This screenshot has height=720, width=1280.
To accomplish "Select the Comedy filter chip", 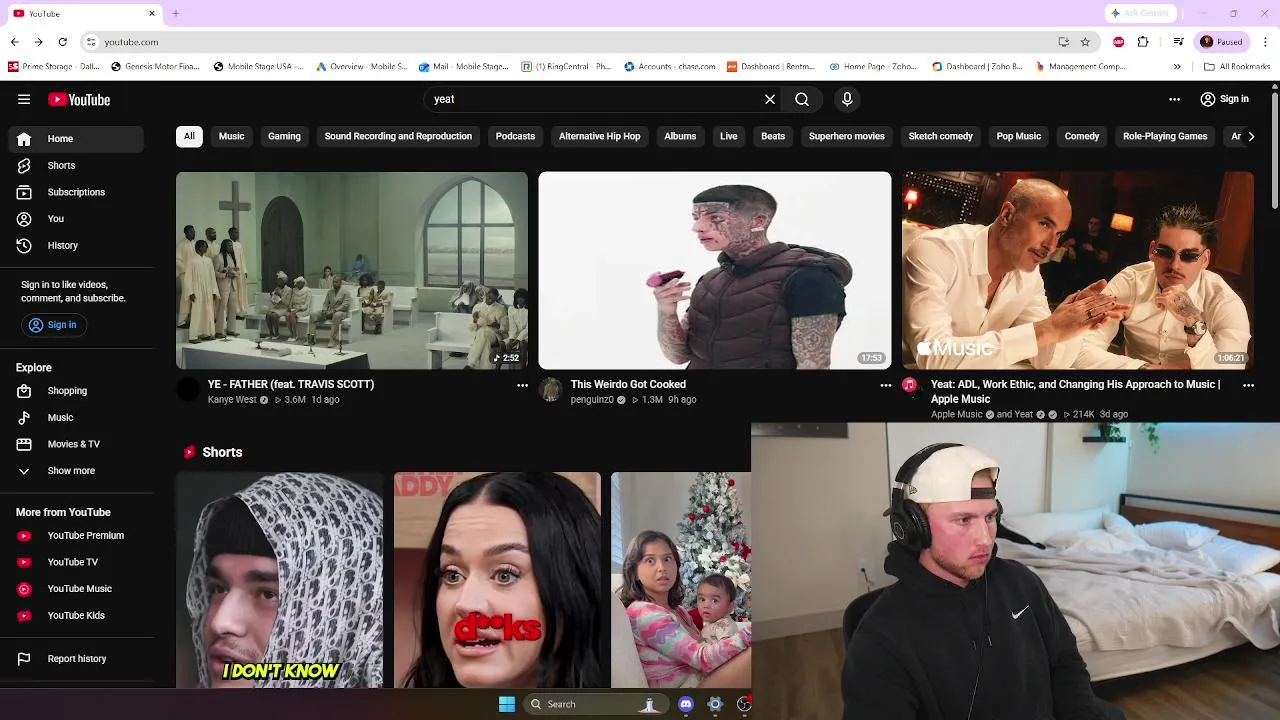I will [1081, 136].
